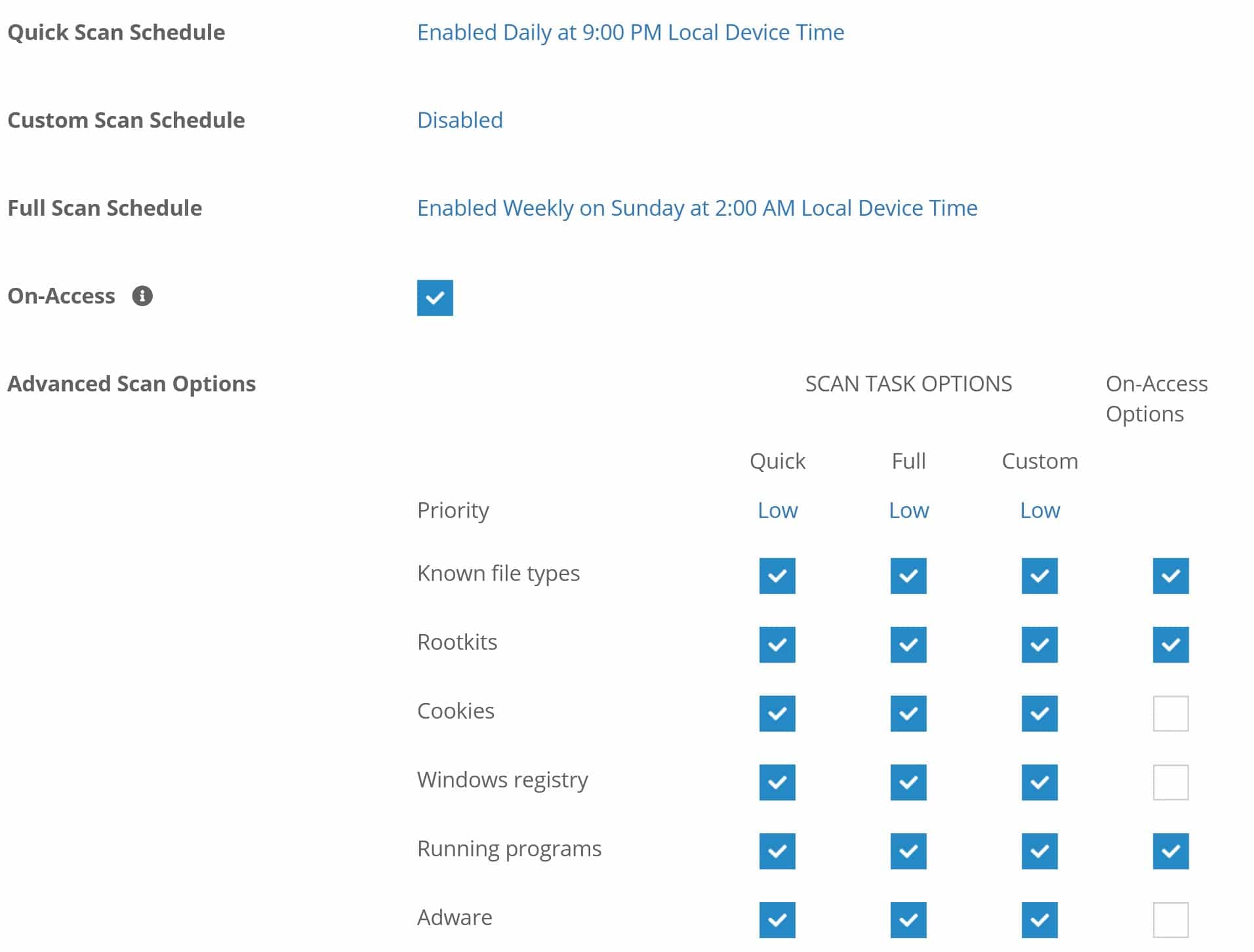Click the info icon next to On-Access
Viewport: 1254px width, 952px height.
click(144, 296)
